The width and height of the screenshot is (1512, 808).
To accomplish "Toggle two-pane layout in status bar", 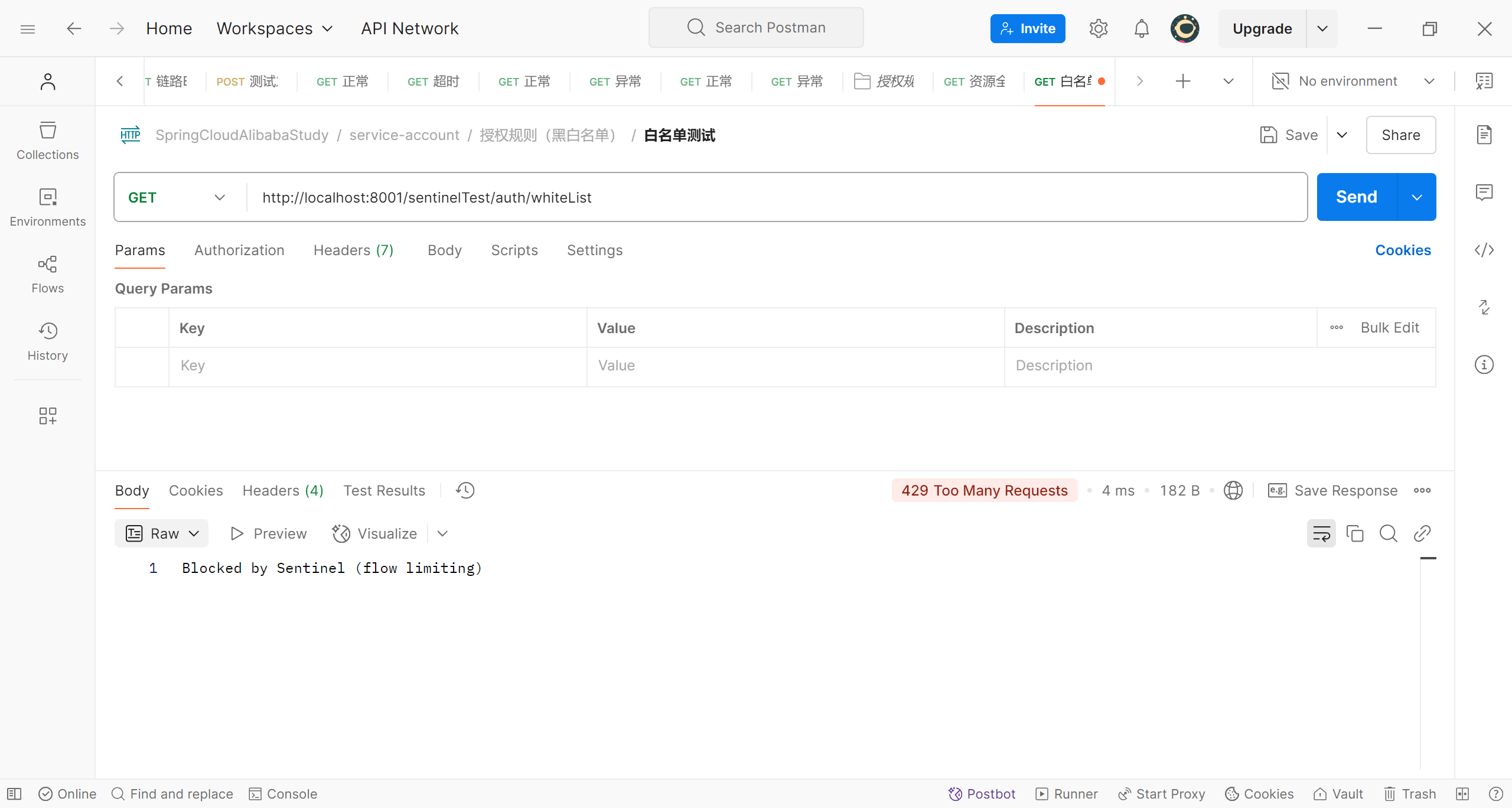I will tap(1462, 794).
